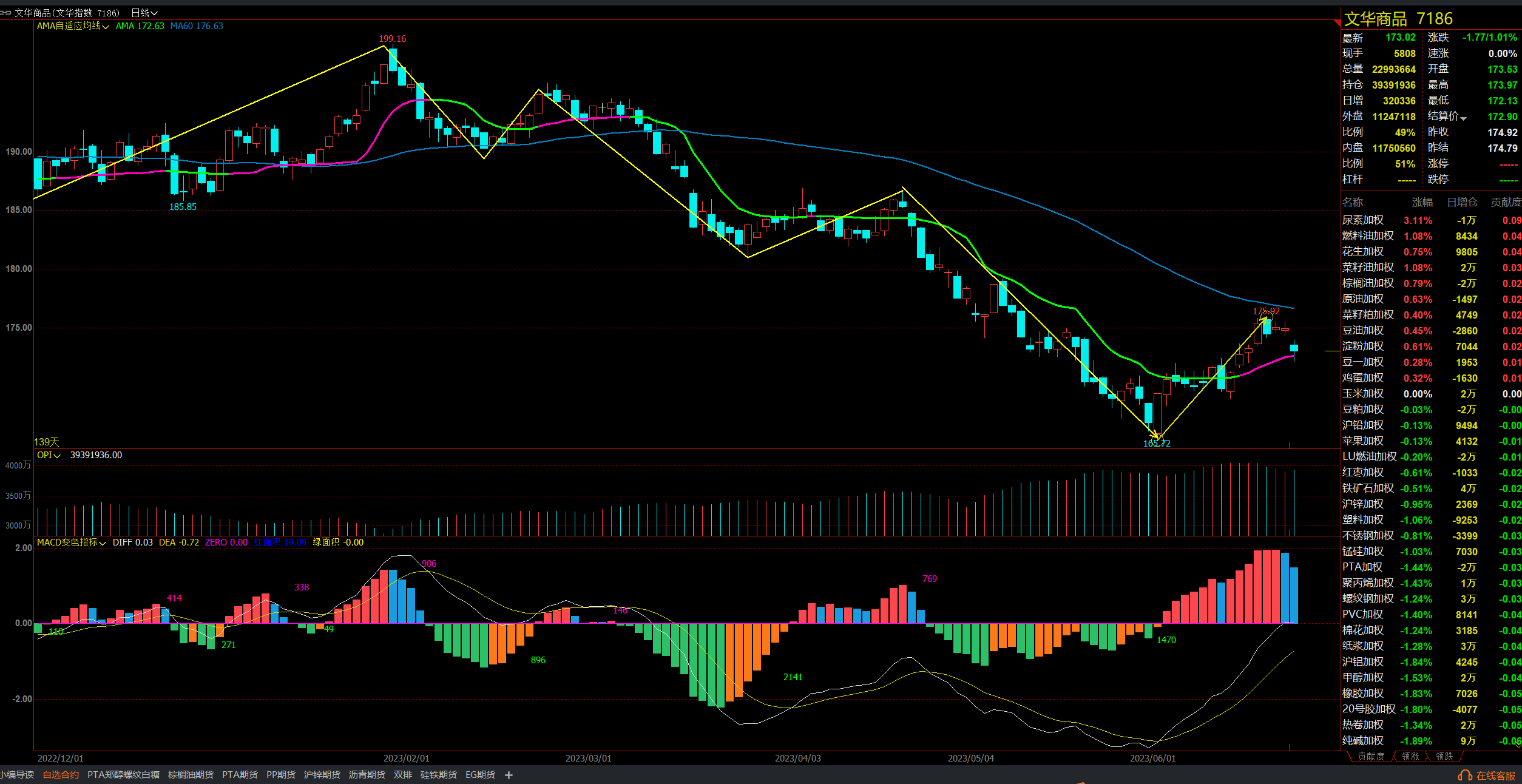Sort list by 涨幅 column header

click(1422, 202)
